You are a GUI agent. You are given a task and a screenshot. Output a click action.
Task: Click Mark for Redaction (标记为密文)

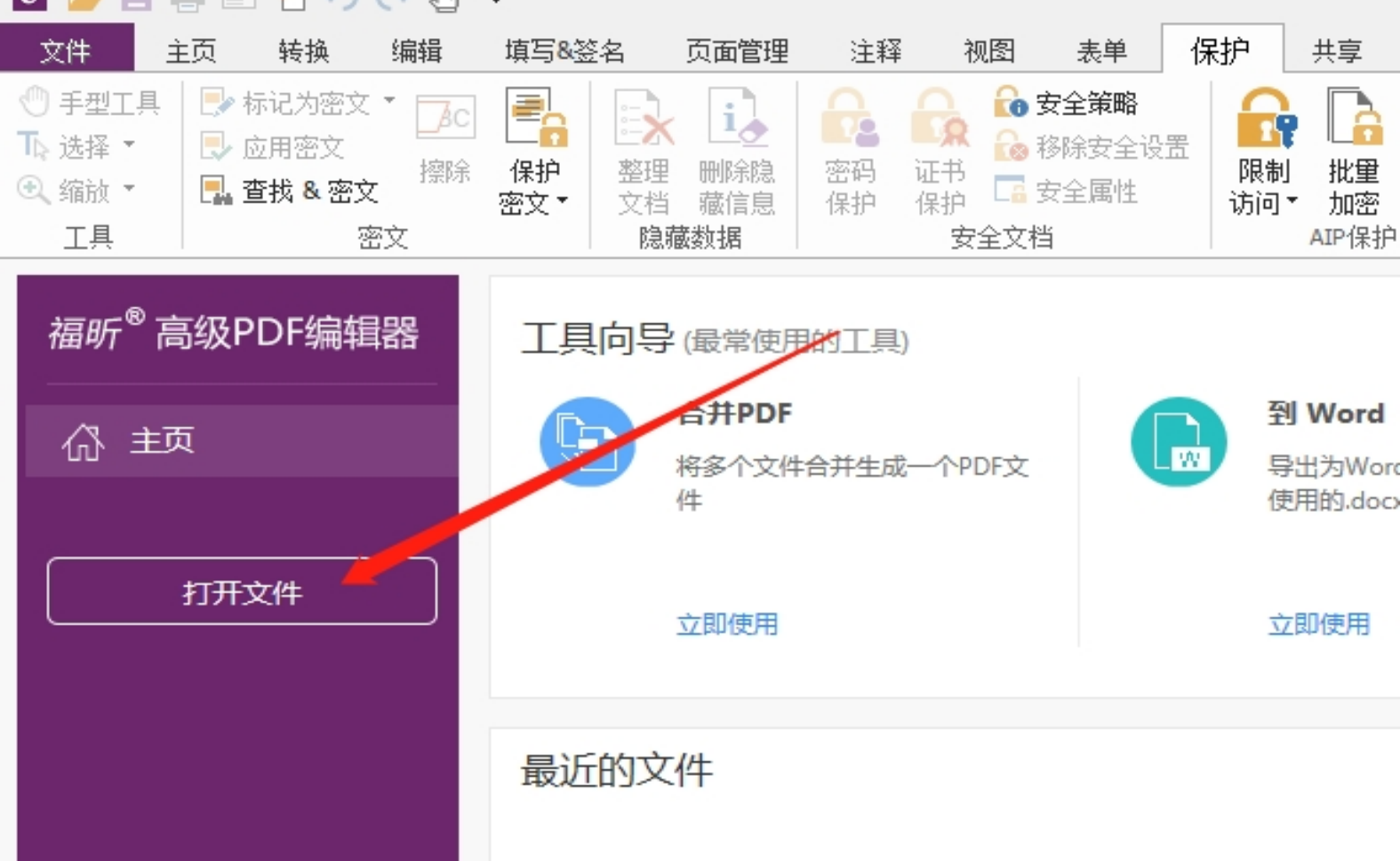click(285, 103)
